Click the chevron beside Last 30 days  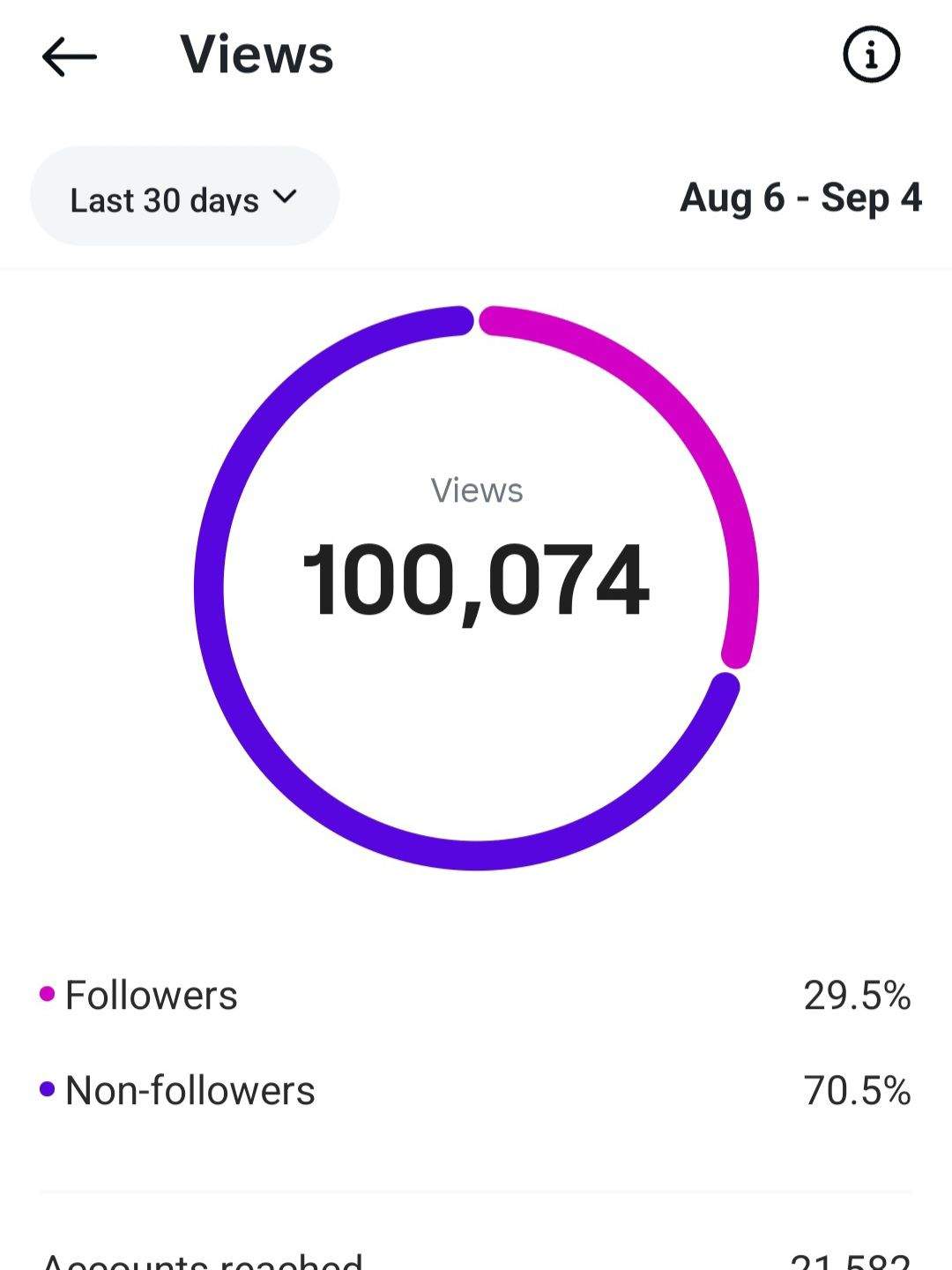tap(285, 196)
